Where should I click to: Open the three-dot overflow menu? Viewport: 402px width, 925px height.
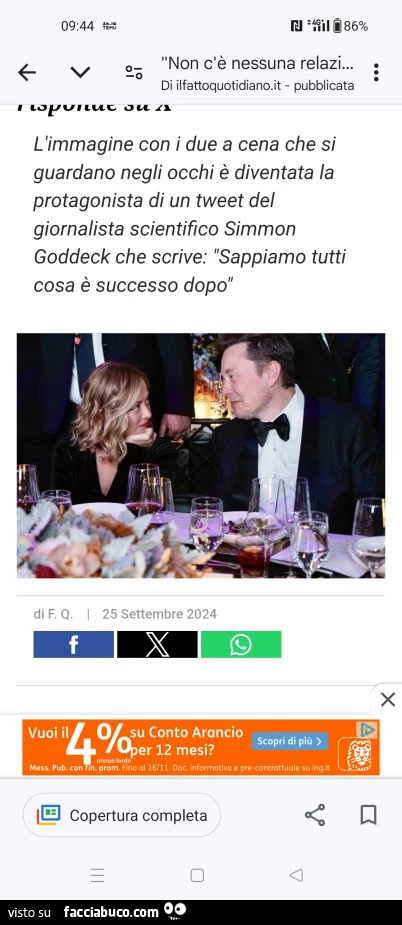coord(376,72)
